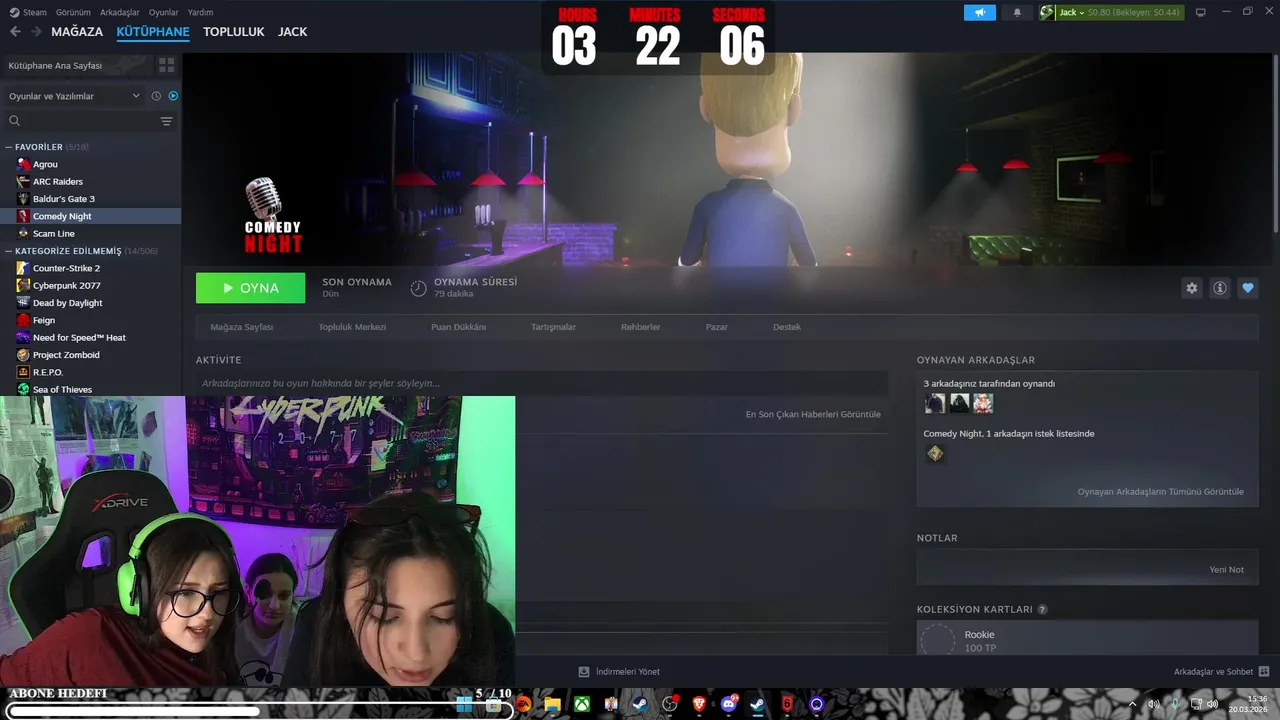Toggle the Comedy Night favorite heart

tap(1247, 288)
